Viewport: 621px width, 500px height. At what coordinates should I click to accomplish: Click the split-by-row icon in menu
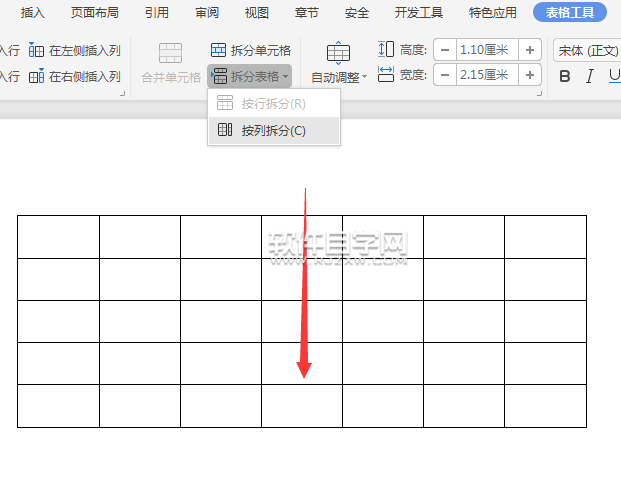(225, 103)
